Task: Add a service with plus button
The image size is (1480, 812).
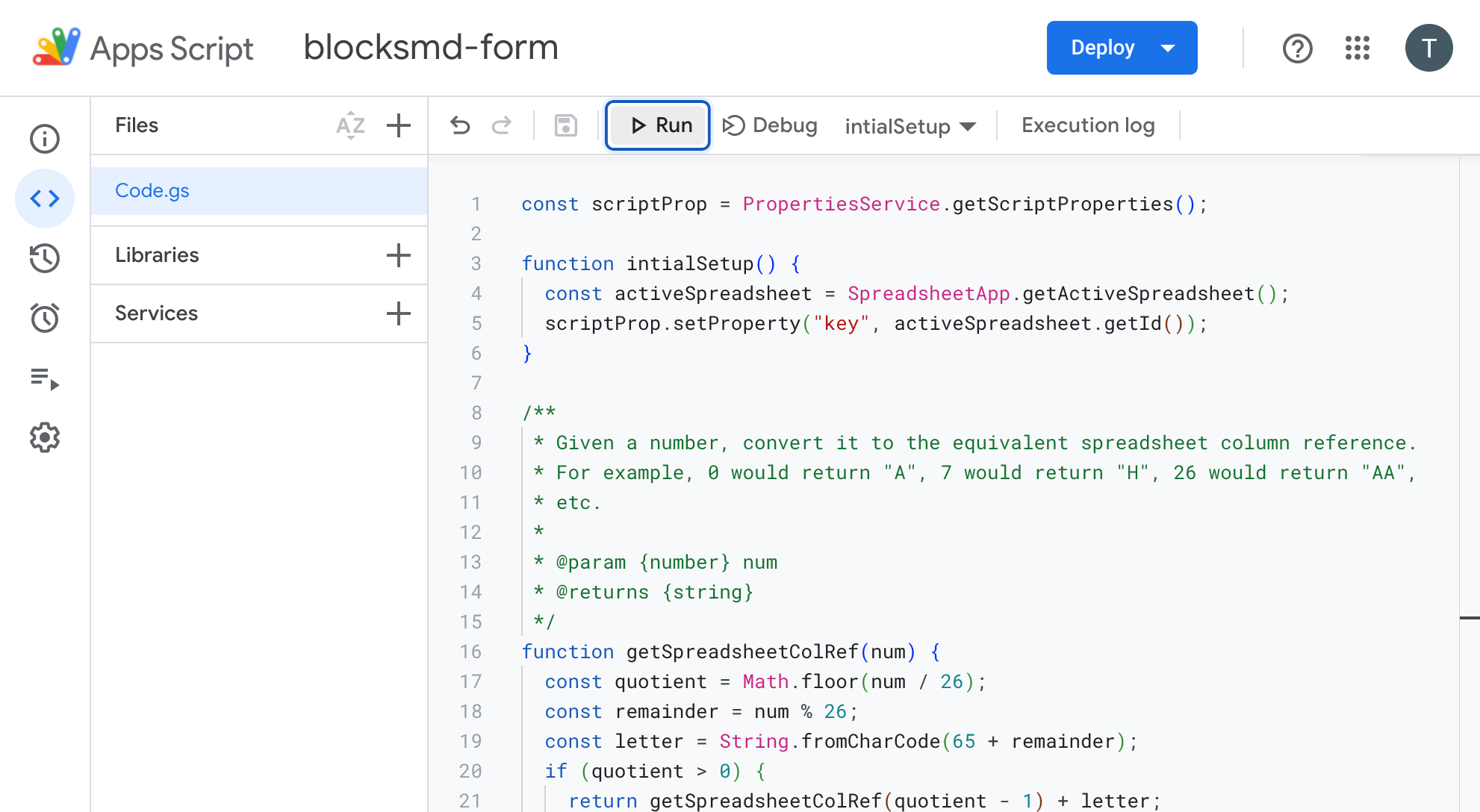Action: (x=399, y=313)
